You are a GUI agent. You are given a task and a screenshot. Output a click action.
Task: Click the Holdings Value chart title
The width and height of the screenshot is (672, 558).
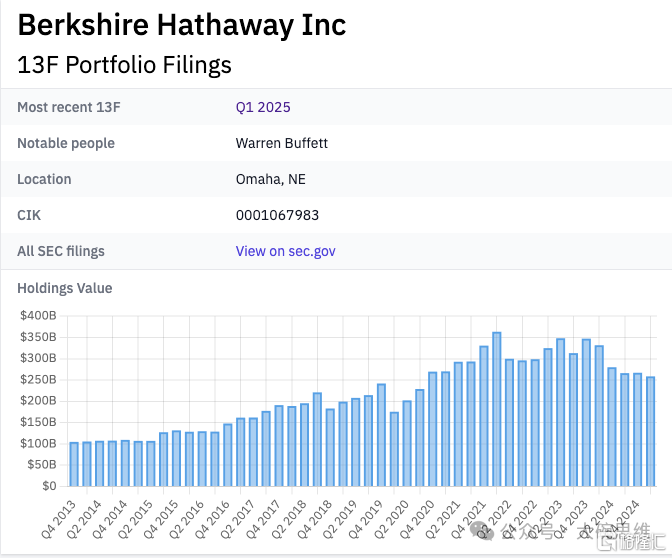(65, 288)
